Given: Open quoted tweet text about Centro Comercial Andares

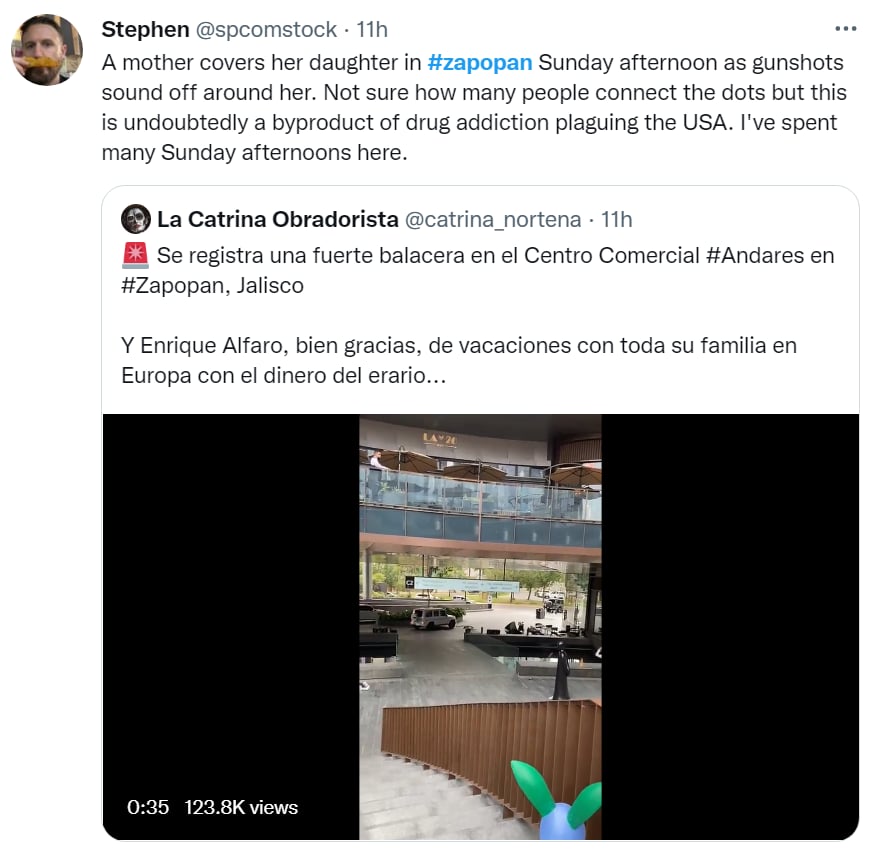Looking at the screenshot, I should (x=477, y=270).
